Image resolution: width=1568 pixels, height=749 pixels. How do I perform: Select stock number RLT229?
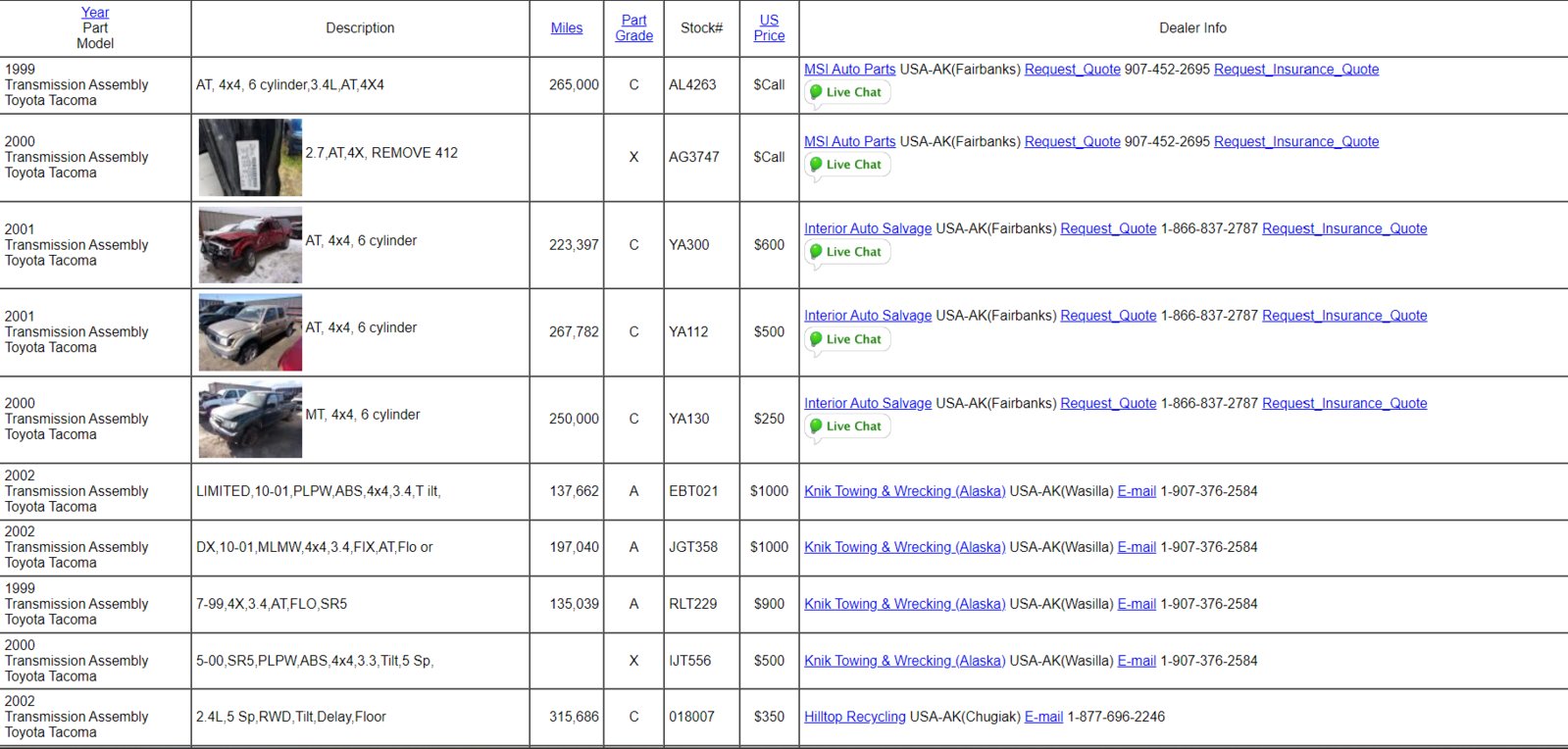pyautogui.click(x=693, y=605)
